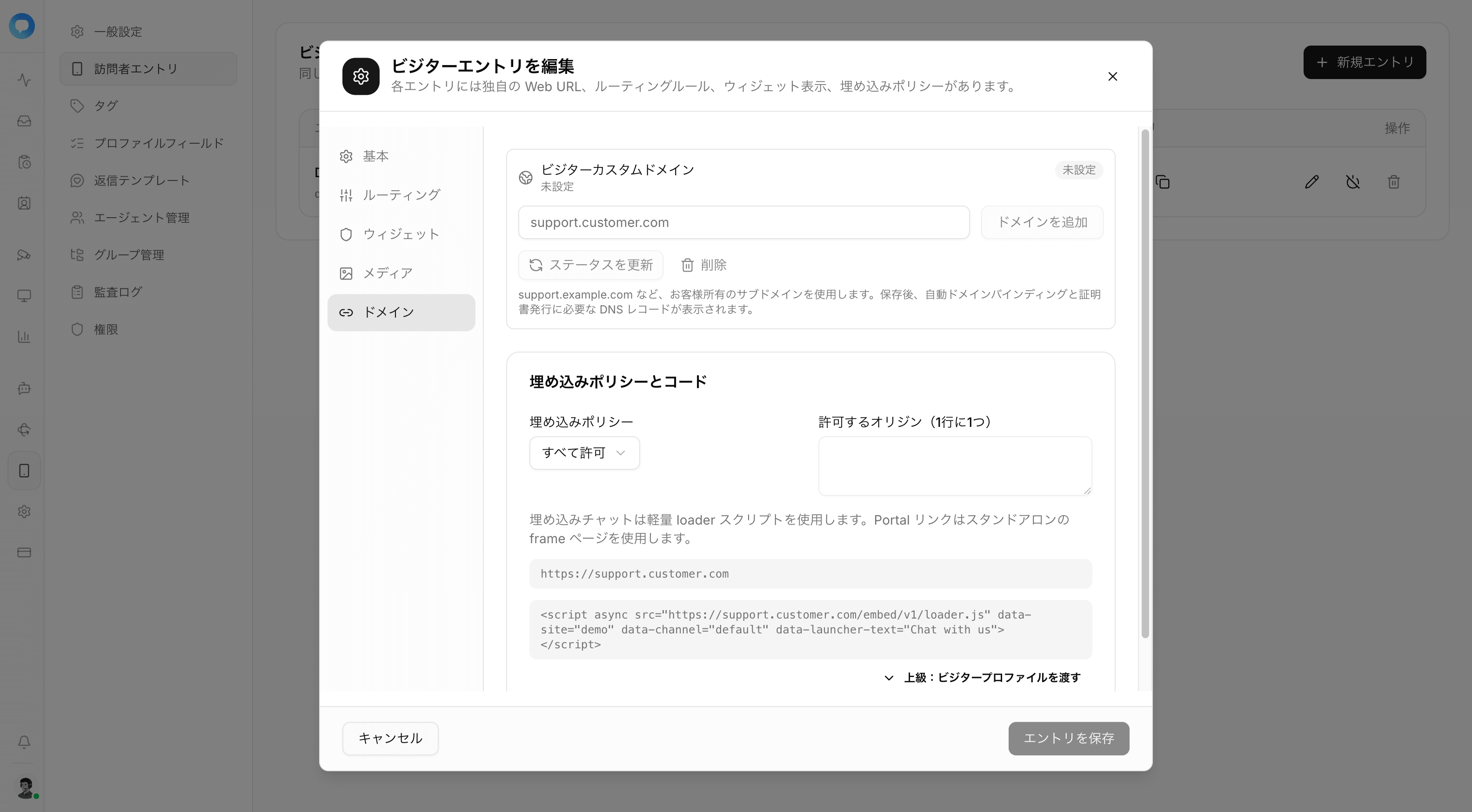Open グループ管理 settings
Viewport: 1472px width, 812px height.
click(x=148, y=255)
